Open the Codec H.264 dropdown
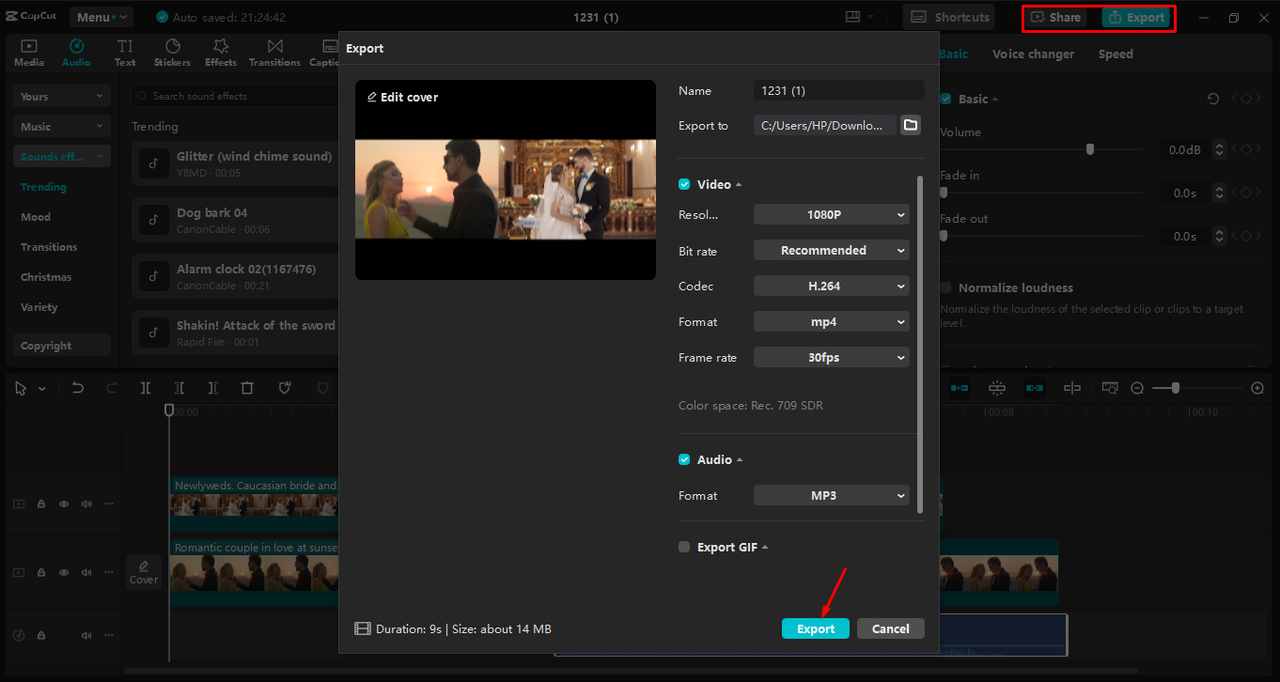 tap(831, 286)
